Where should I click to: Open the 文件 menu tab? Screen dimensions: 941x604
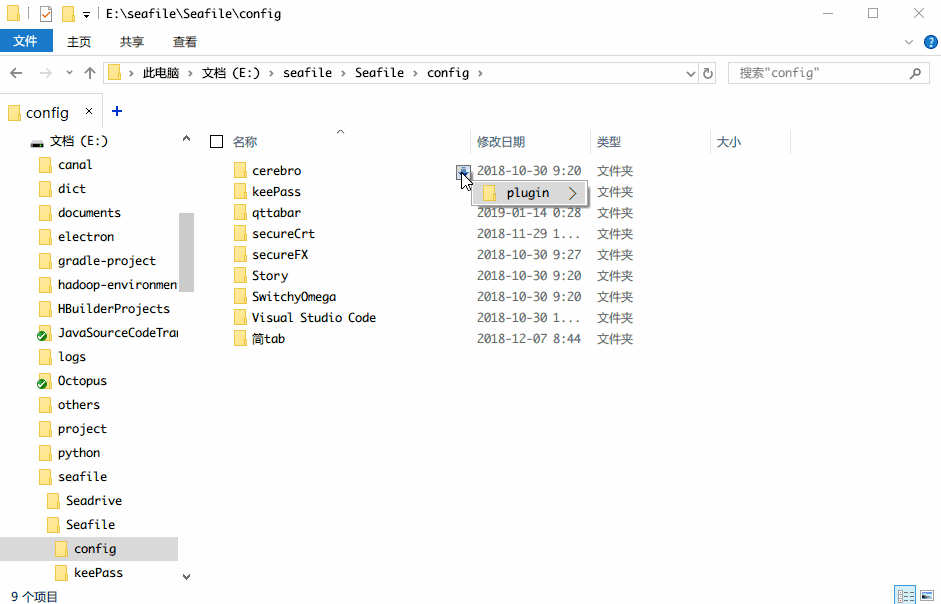(x=26, y=41)
